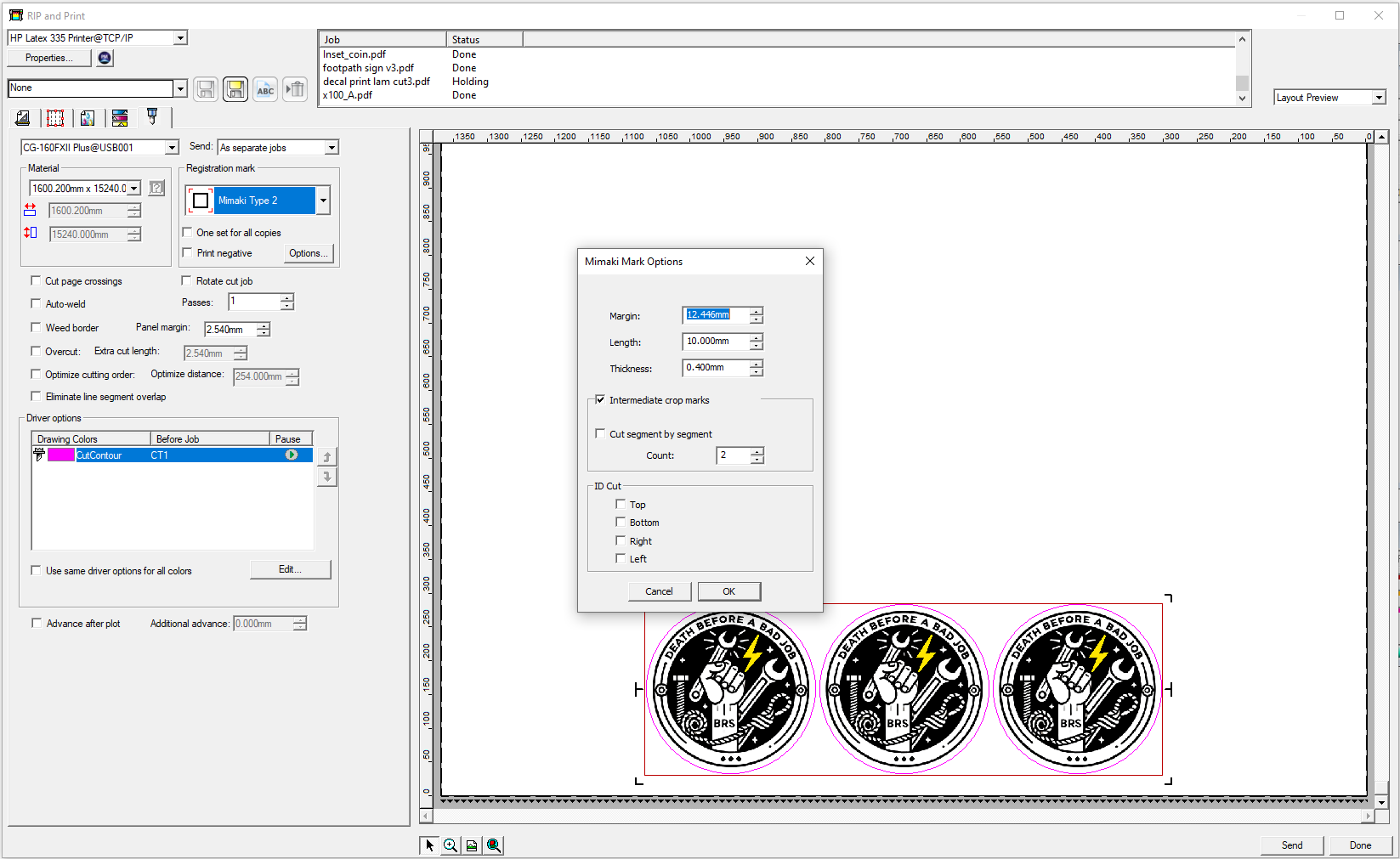The height and width of the screenshot is (859, 1400).
Task: Check the ID Cut Right option
Action: click(x=621, y=540)
